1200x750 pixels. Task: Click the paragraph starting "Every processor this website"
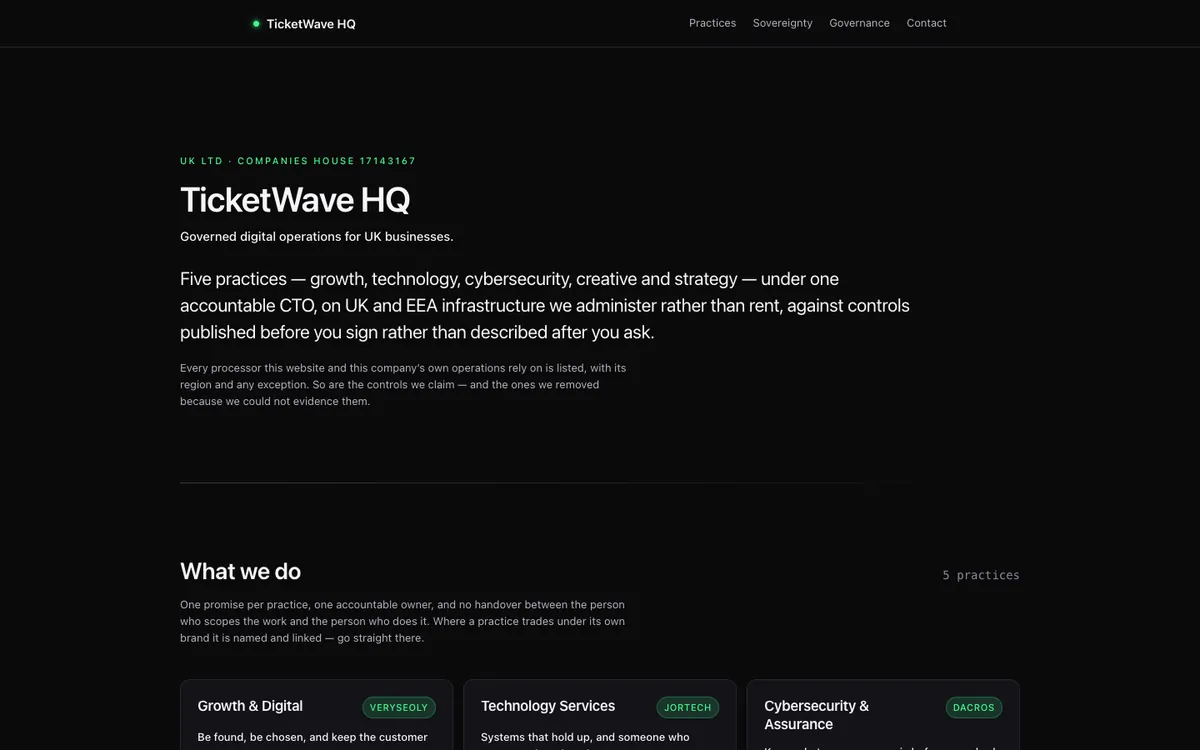(x=404, y=385)
